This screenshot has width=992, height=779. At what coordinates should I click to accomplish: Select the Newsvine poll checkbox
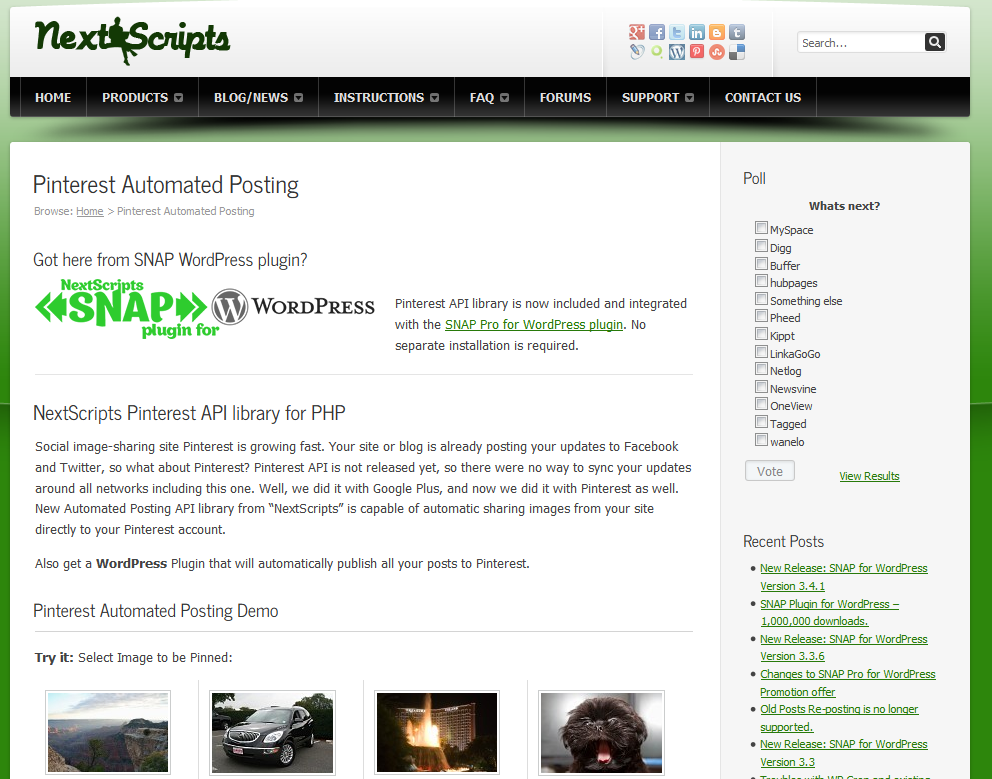click(761, 387)
